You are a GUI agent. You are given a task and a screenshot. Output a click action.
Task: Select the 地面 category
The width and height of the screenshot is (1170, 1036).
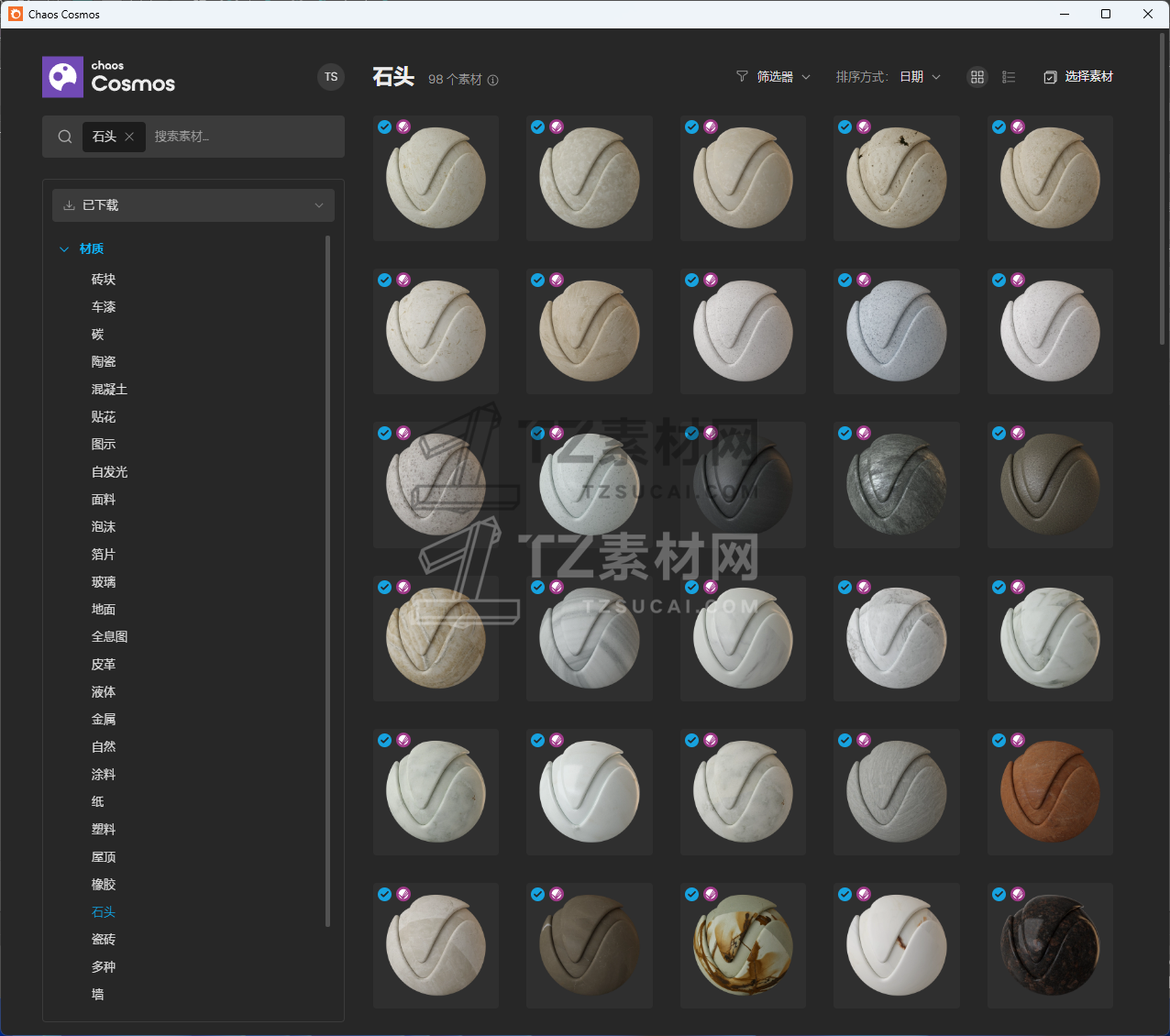[x=104, y=610]
